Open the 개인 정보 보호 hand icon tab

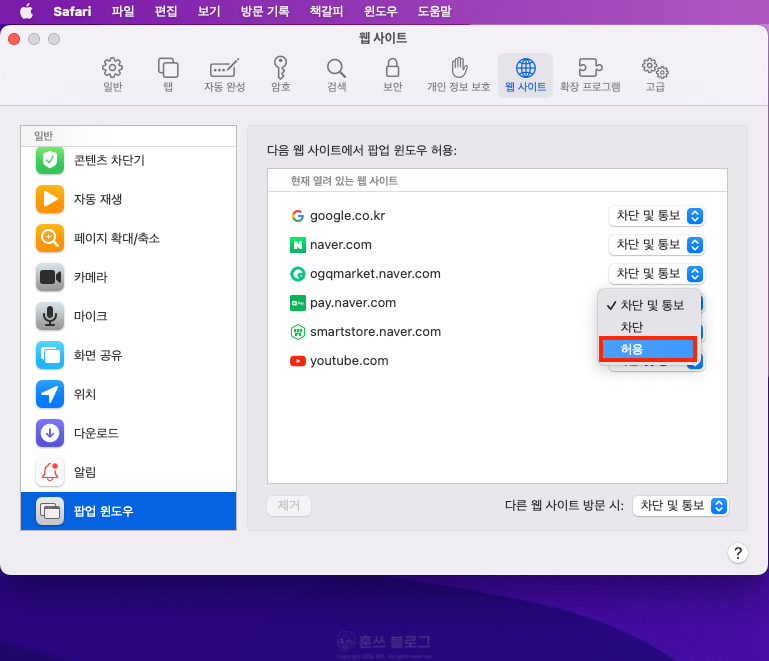459,75
